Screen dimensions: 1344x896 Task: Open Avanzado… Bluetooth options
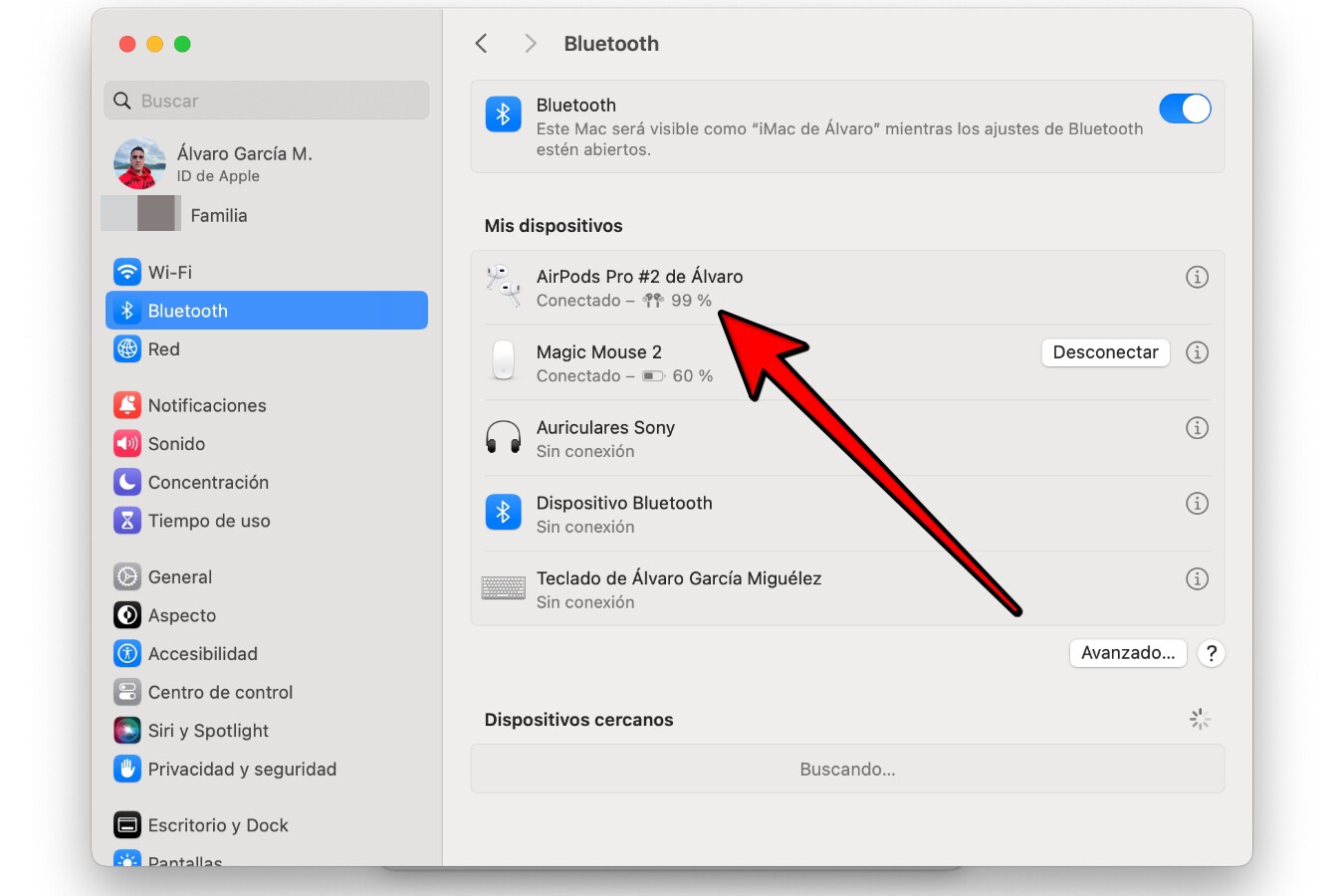tap(1128, 653)
